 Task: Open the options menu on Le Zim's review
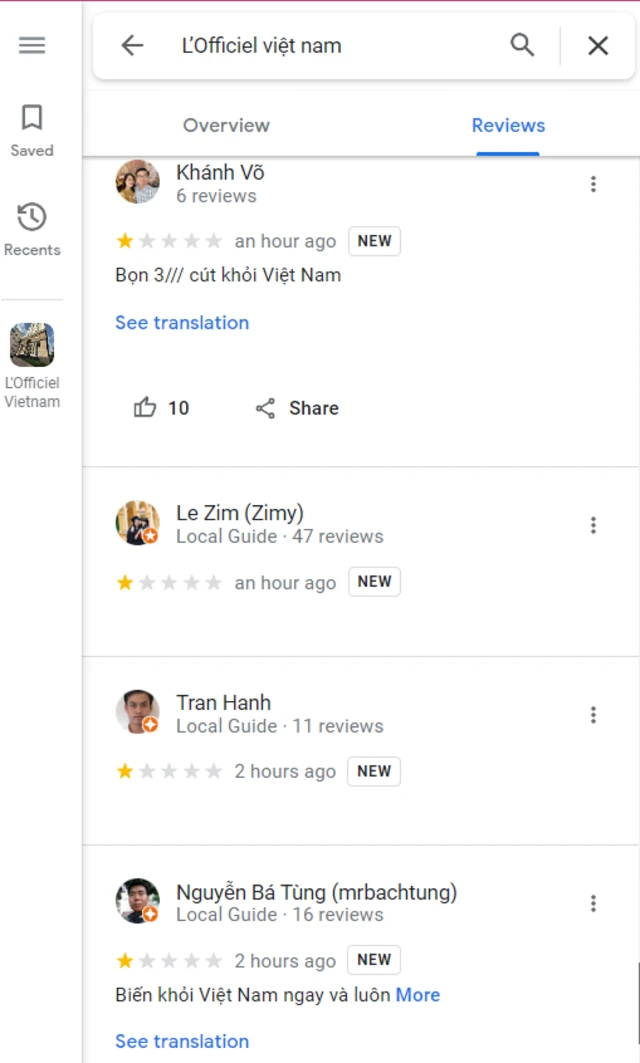pyautogui.click(x=593, y=524)
